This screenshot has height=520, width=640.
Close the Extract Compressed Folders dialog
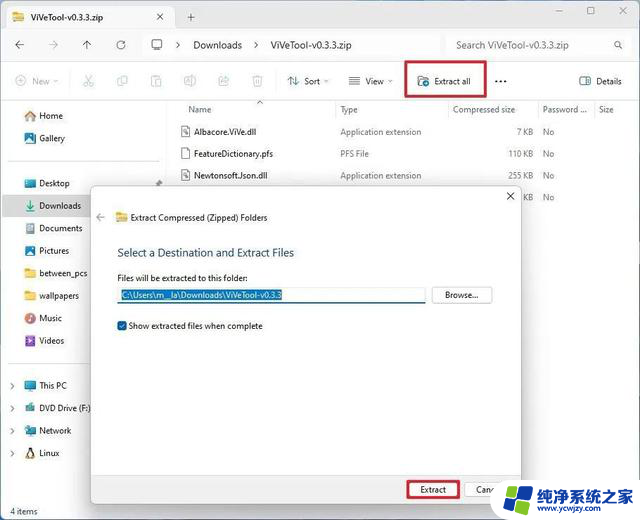tap(510, 196)
